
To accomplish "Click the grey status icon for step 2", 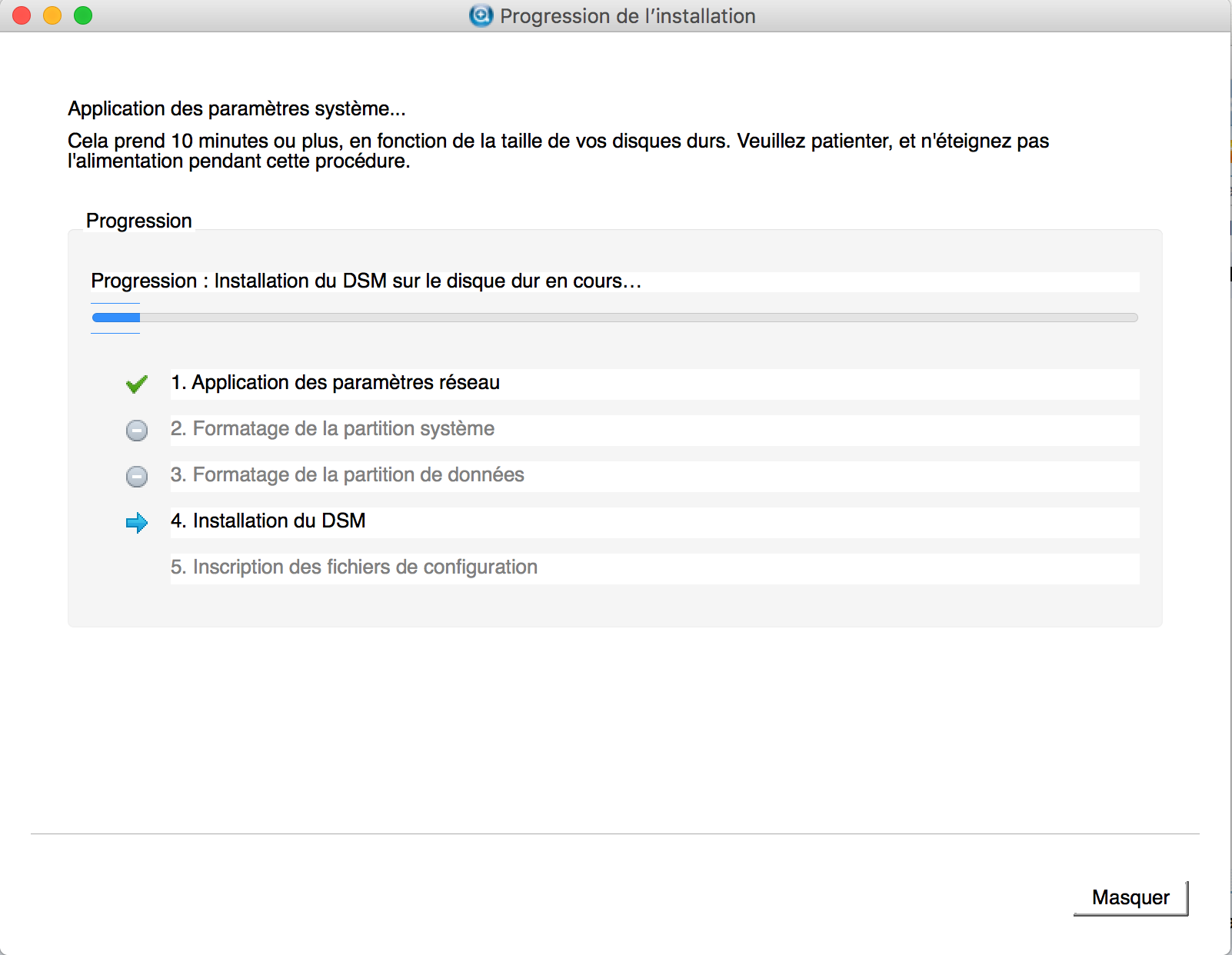I will (137, 431).
